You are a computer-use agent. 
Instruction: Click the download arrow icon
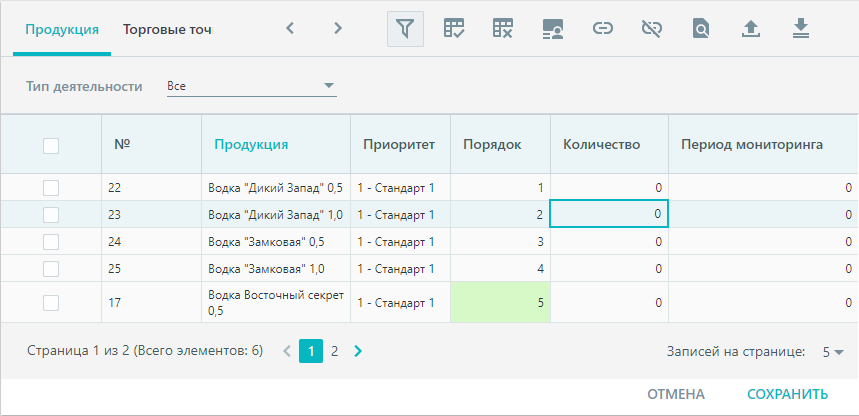pyautogui.click(x=800, y=29)
